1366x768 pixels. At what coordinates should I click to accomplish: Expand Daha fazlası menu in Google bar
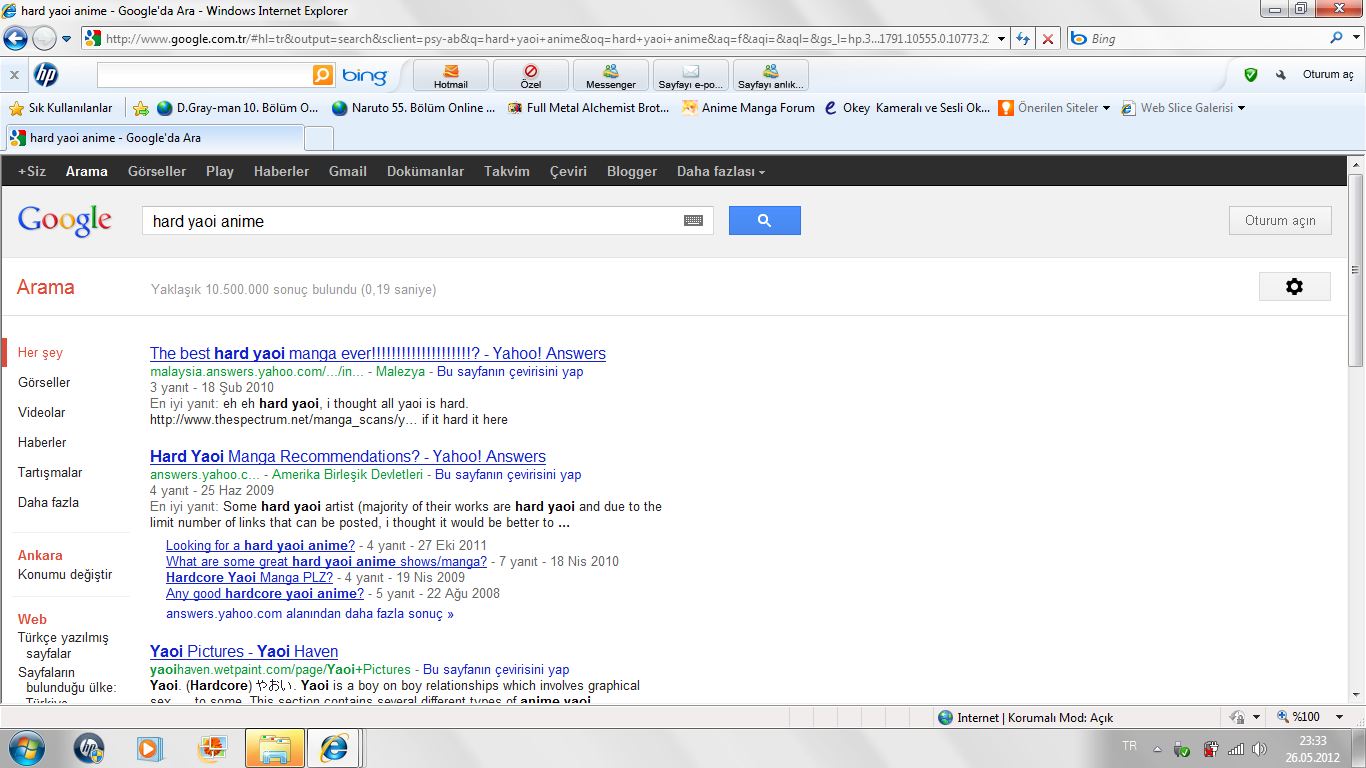tap(721, 171)
